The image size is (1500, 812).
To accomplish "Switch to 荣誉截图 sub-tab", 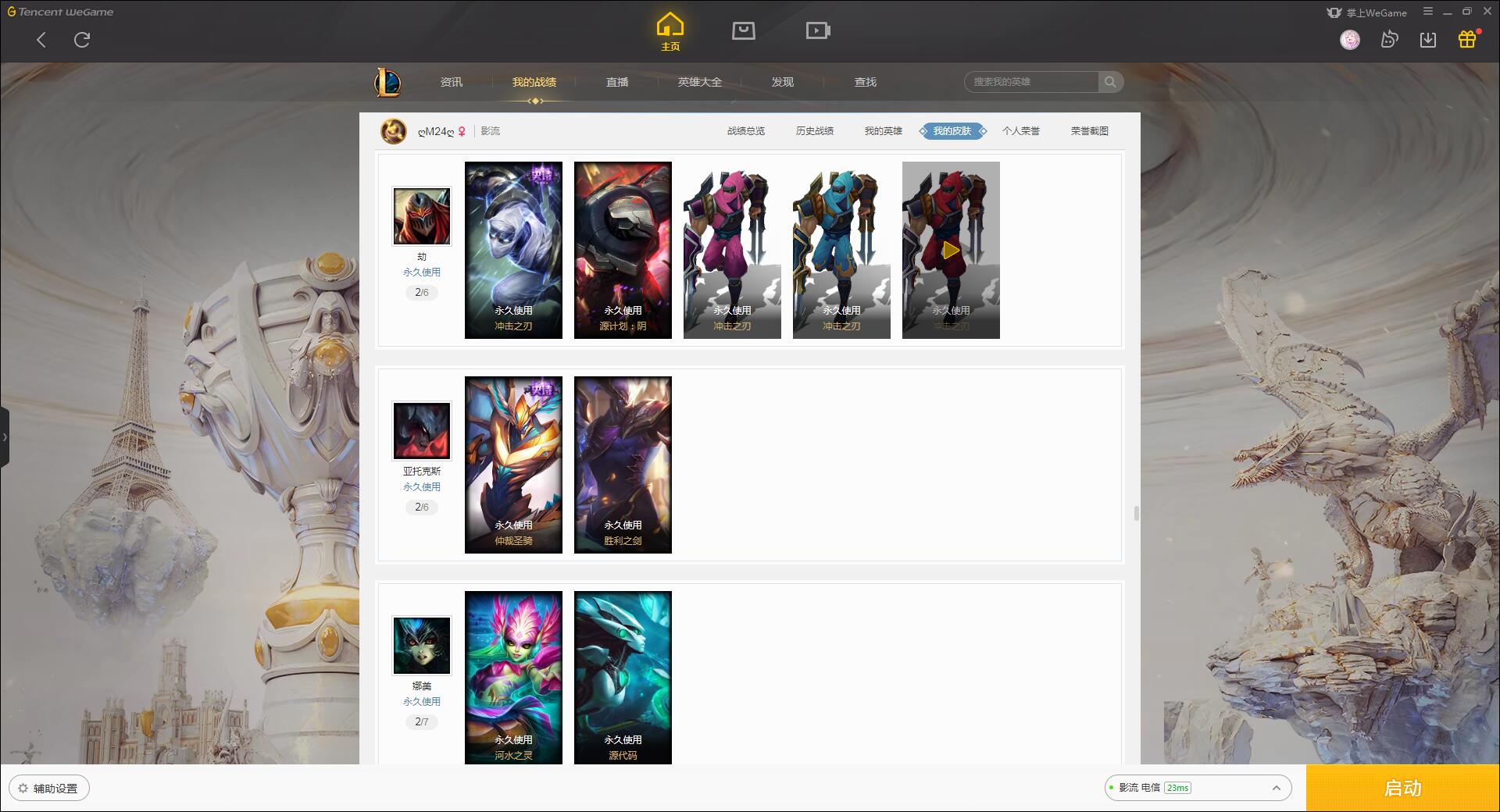I will click(1090, 131).
